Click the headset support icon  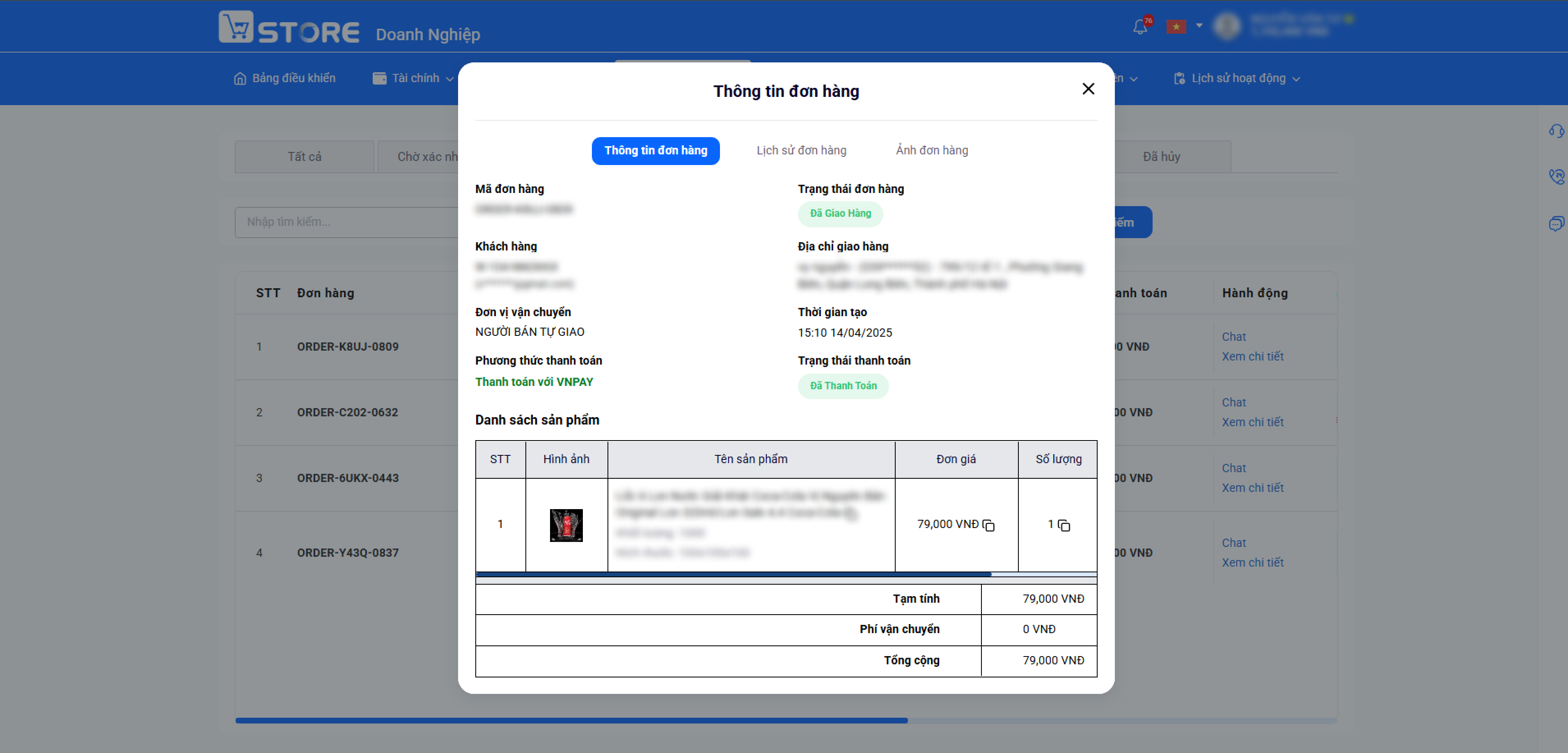pyautogui.click(x=1556, y=131)
